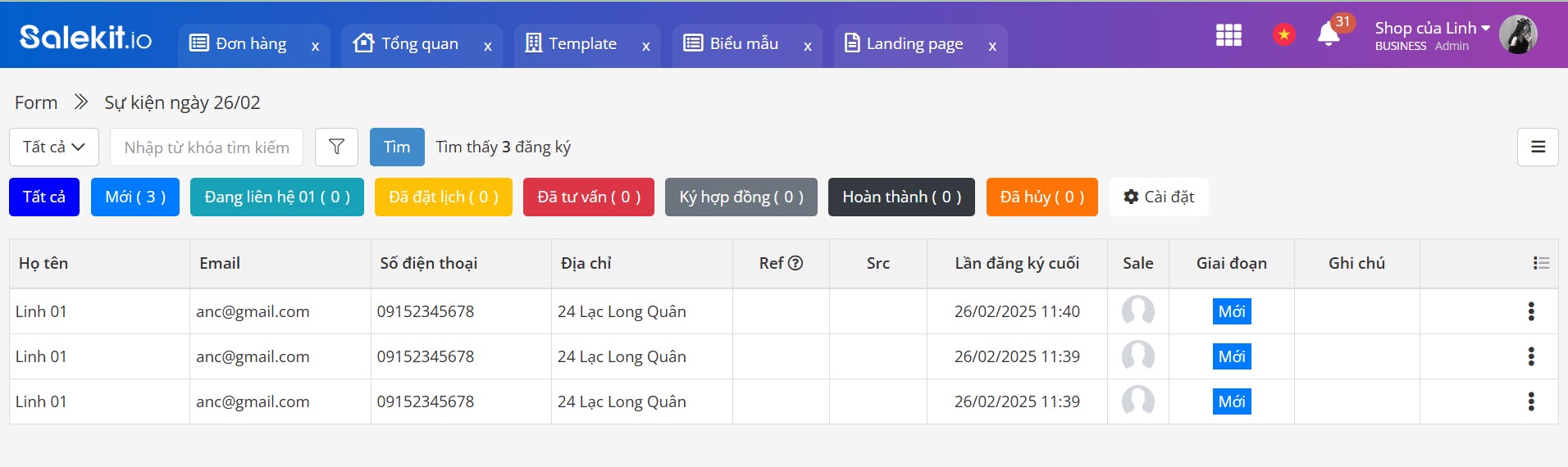This screenshot has width=1568, height=467.
Task: Open the Landing page tab
Action: pyautogui.click(x=914, y=44)
